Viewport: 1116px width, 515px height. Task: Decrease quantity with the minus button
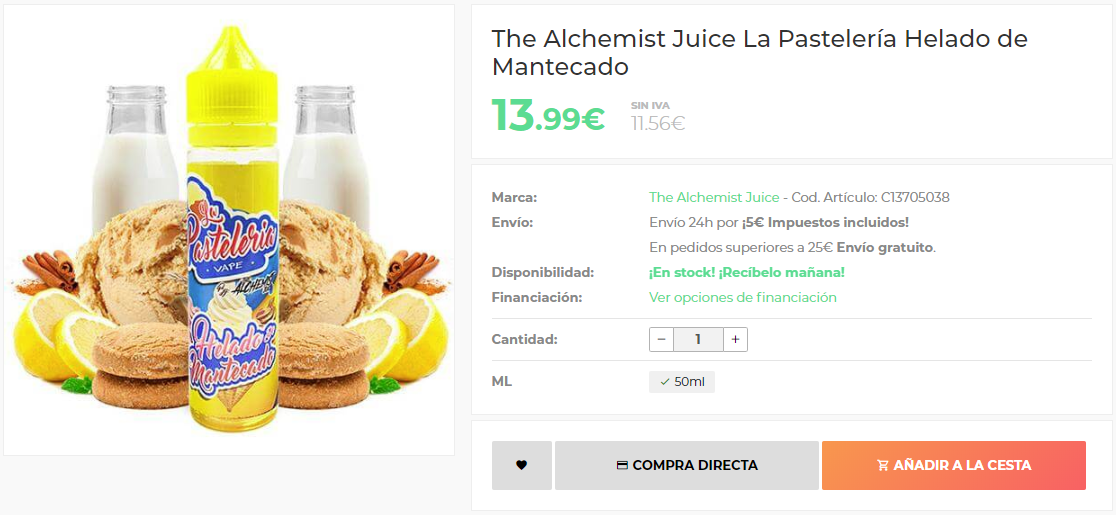point(661,339)
